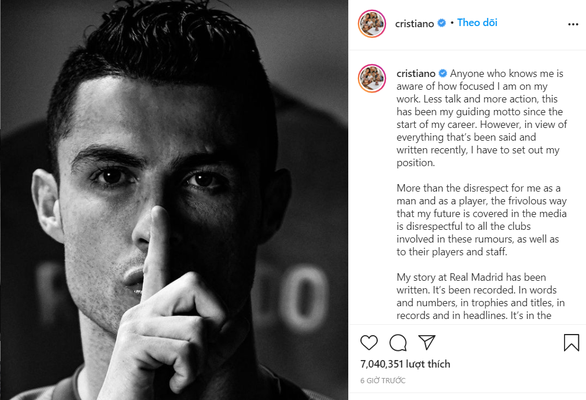Open the 6 GIỜ TRƯỚC timestamp

tap(383, 381)
